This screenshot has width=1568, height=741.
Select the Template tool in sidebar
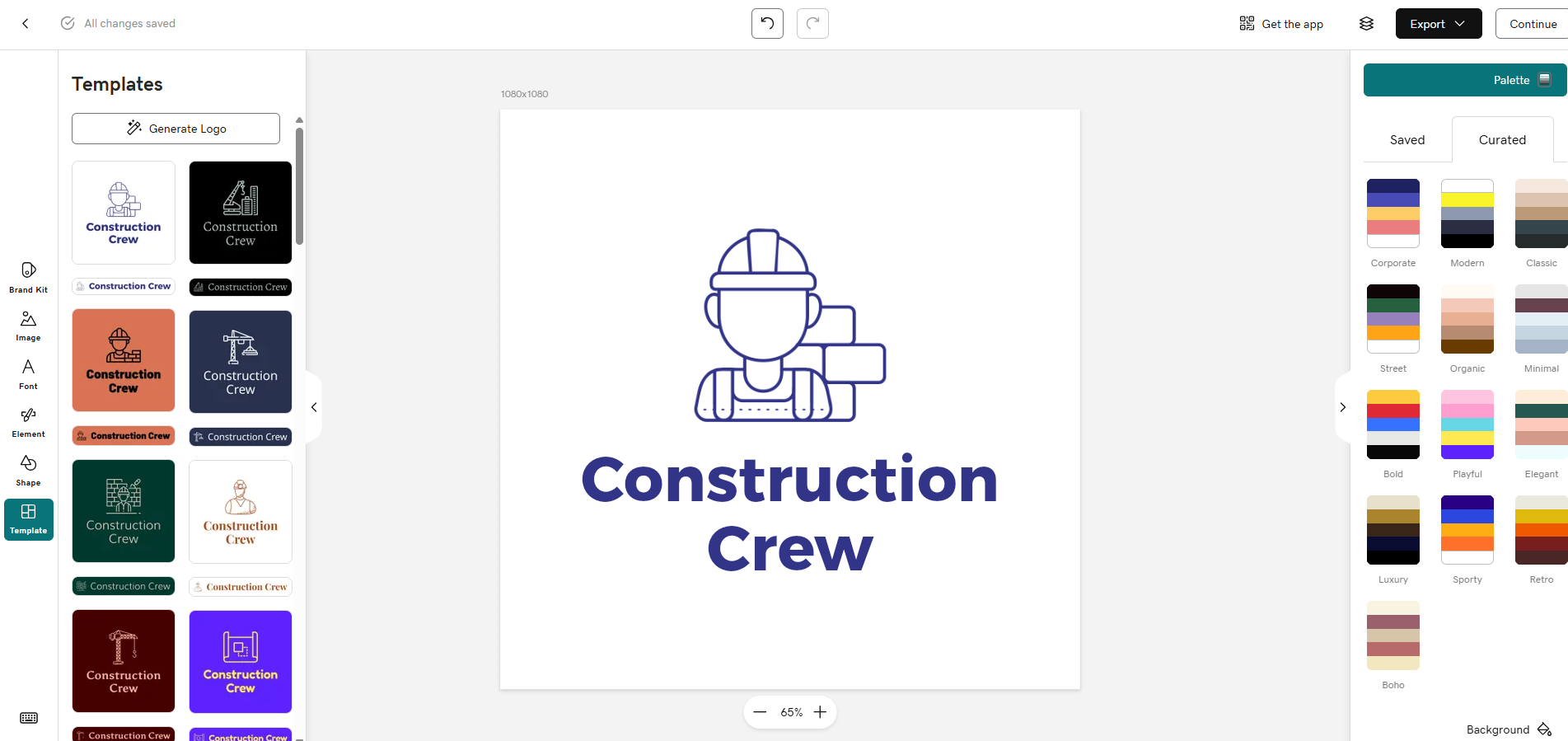tap(29, 519)
